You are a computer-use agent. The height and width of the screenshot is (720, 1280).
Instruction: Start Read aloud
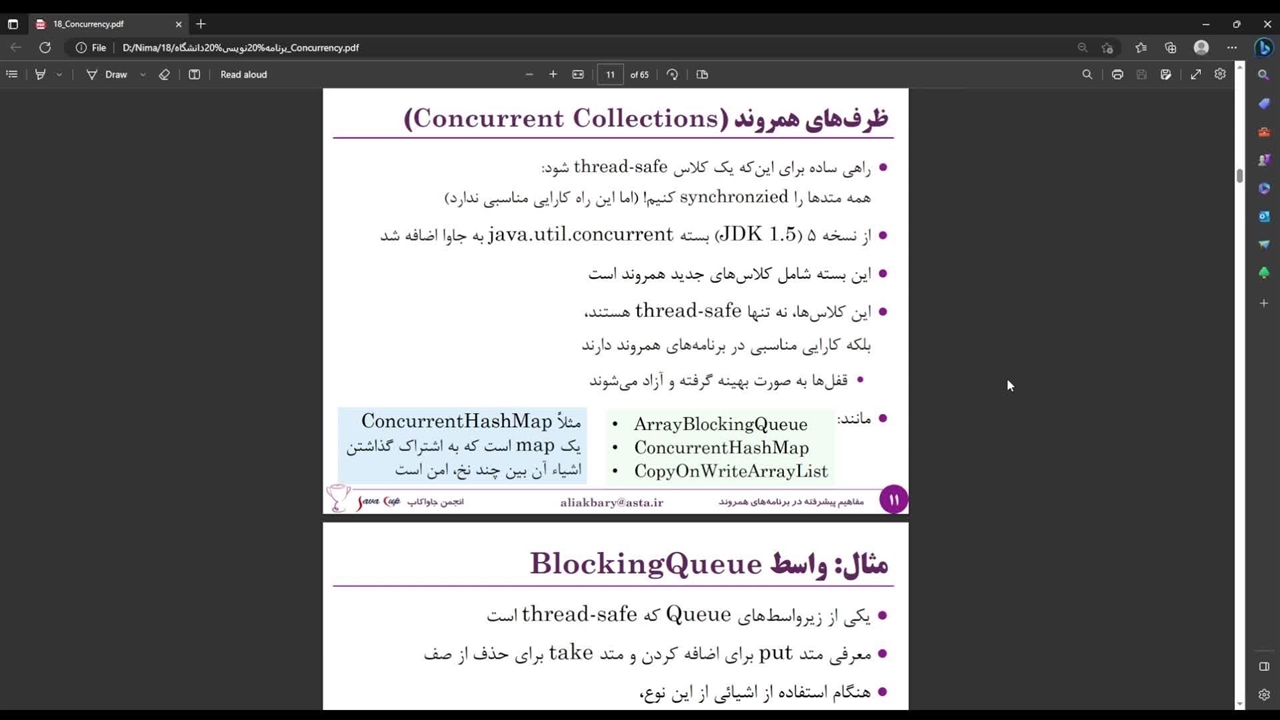(243, 74)
